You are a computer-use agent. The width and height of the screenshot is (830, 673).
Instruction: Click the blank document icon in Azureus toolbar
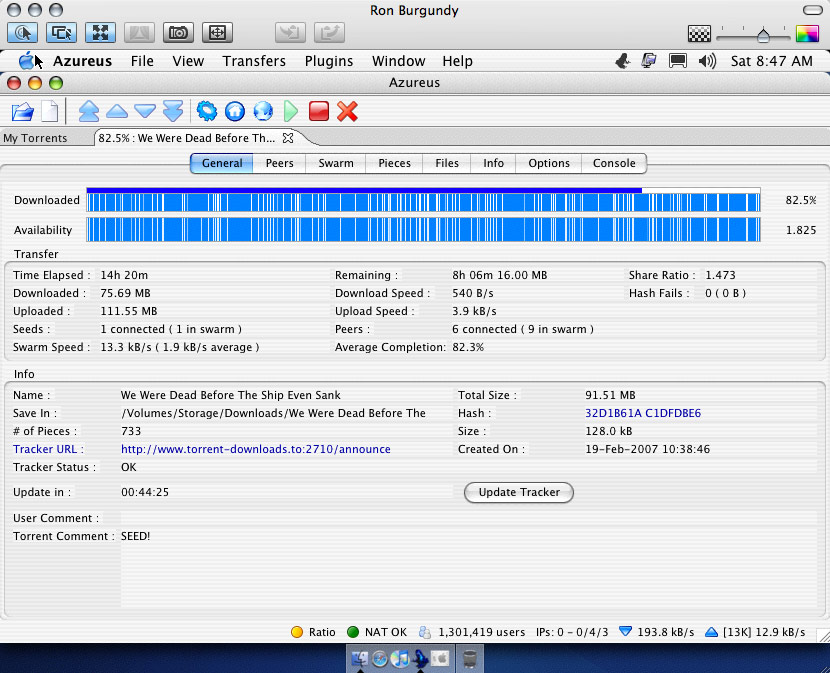(50, 112)
